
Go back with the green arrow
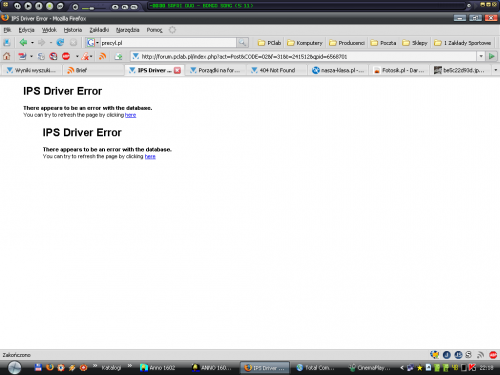pos(23,42)
